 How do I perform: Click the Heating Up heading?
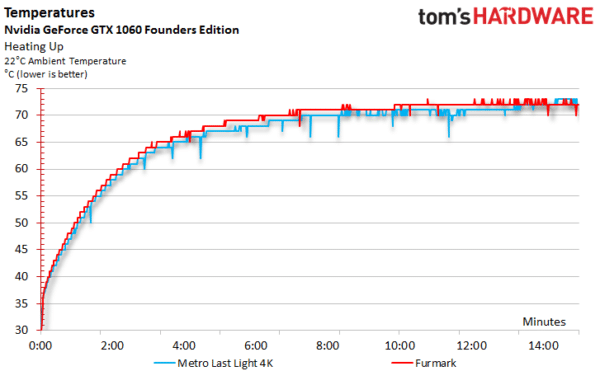pos(34,47)
